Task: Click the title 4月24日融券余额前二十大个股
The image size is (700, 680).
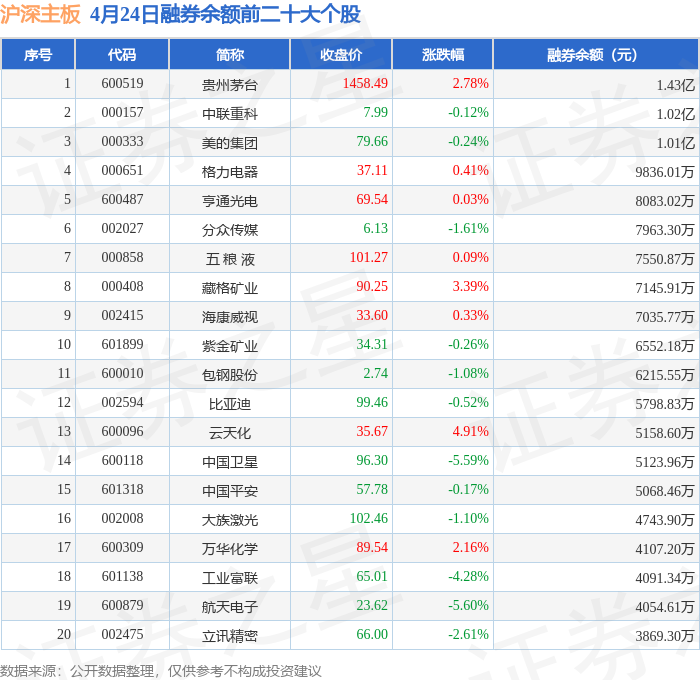Action: coord(225,14)
